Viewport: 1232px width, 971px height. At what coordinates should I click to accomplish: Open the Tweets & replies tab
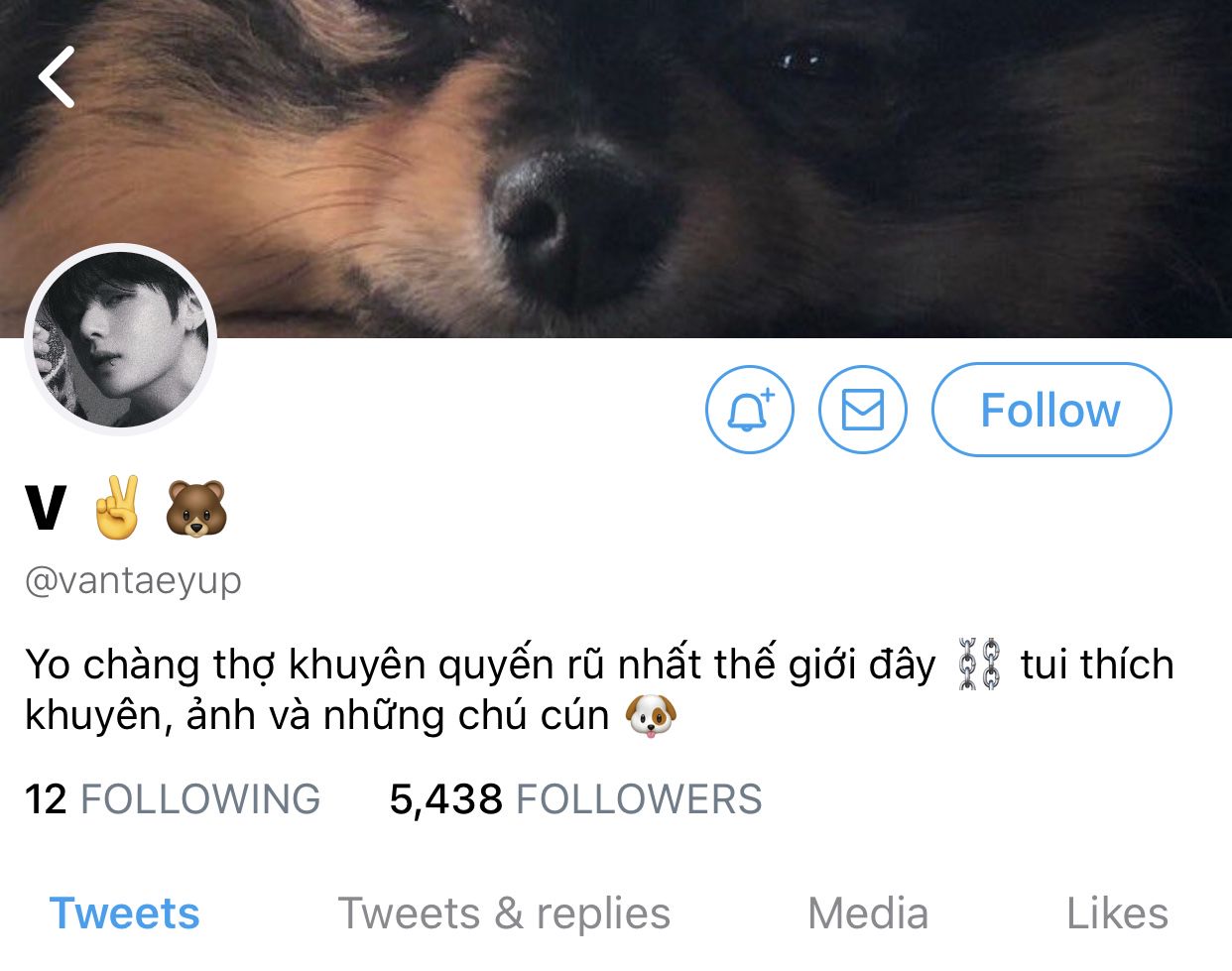(504, 913)
